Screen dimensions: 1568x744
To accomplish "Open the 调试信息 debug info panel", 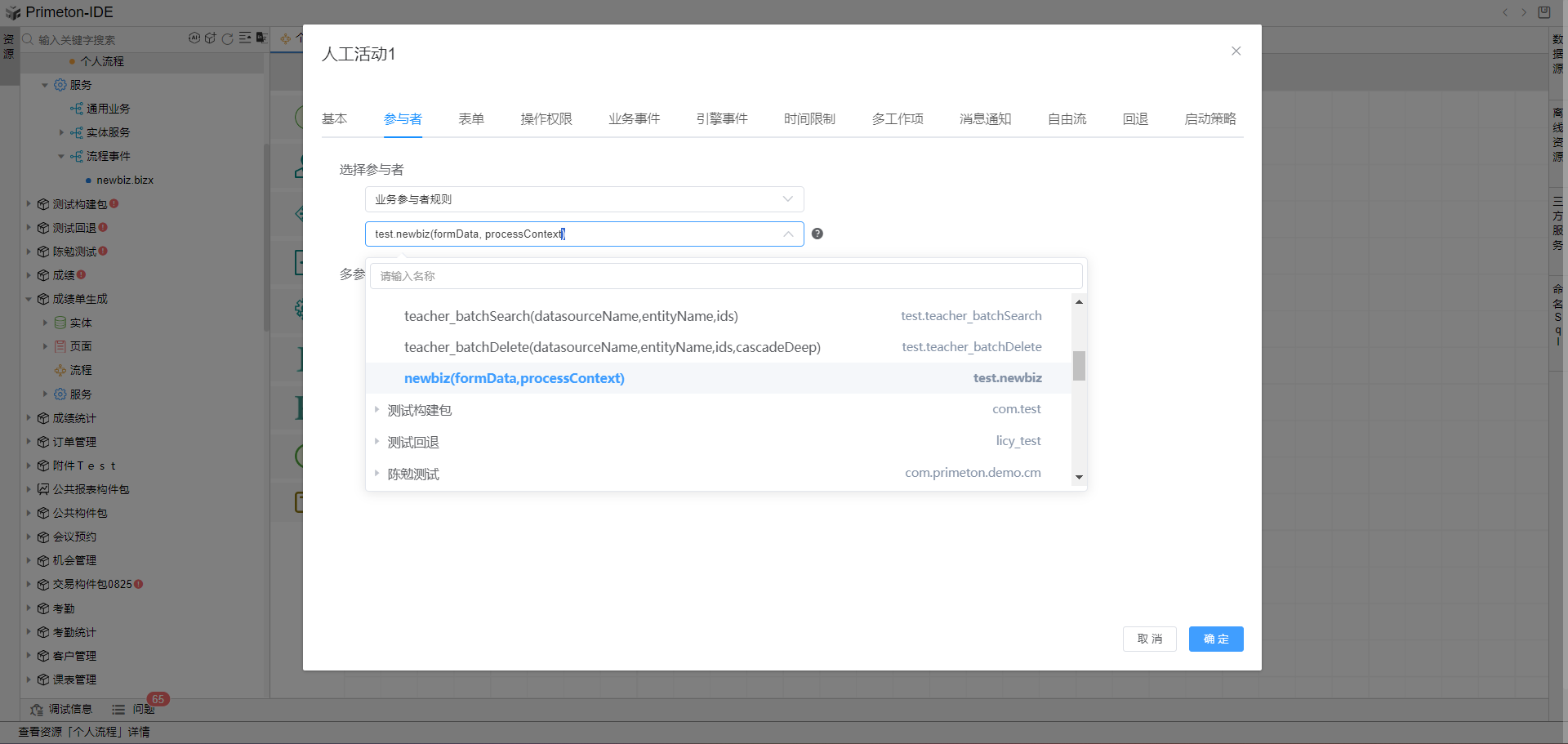I will click(x=61, y=709).
